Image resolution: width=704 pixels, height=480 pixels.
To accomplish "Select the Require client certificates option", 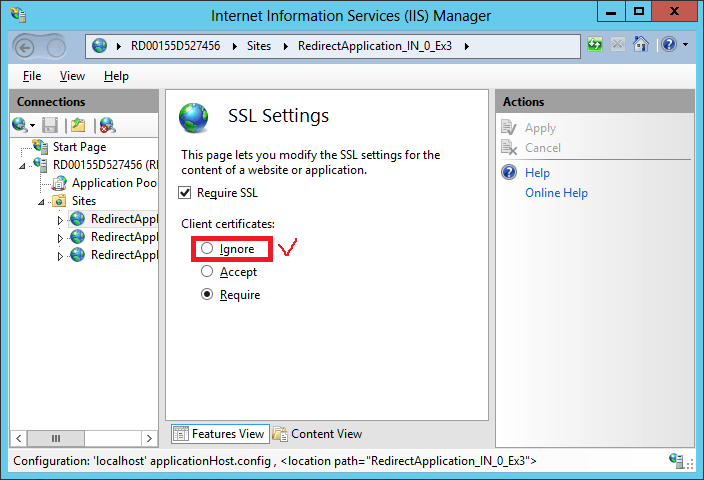I will 206,295.
